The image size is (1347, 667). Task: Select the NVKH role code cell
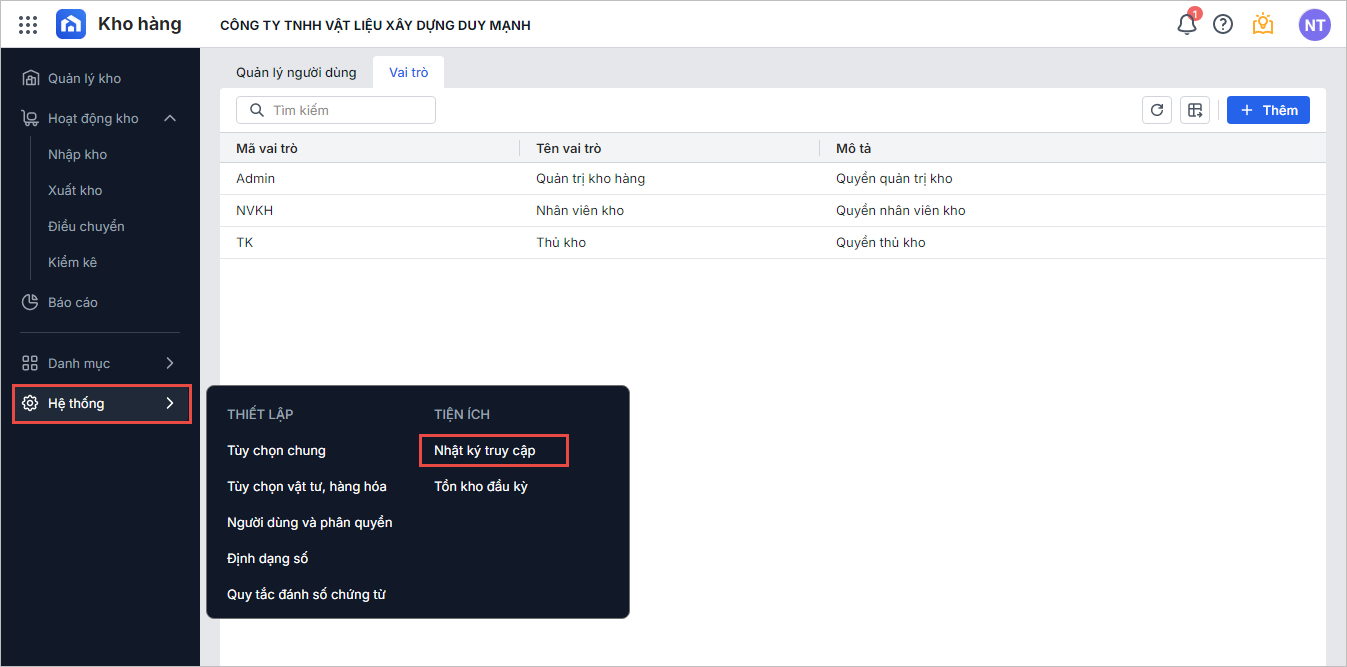point(255,210)
